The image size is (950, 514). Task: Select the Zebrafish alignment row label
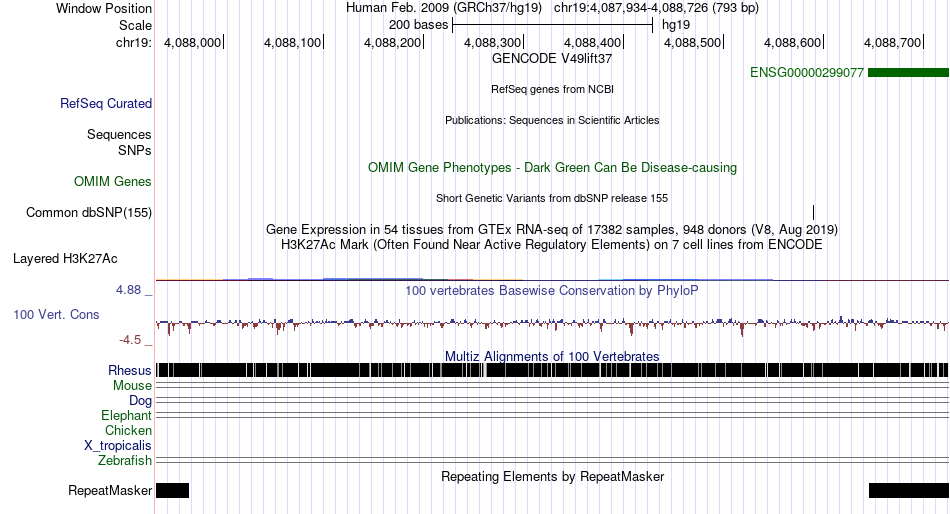[x=125, y=461]
